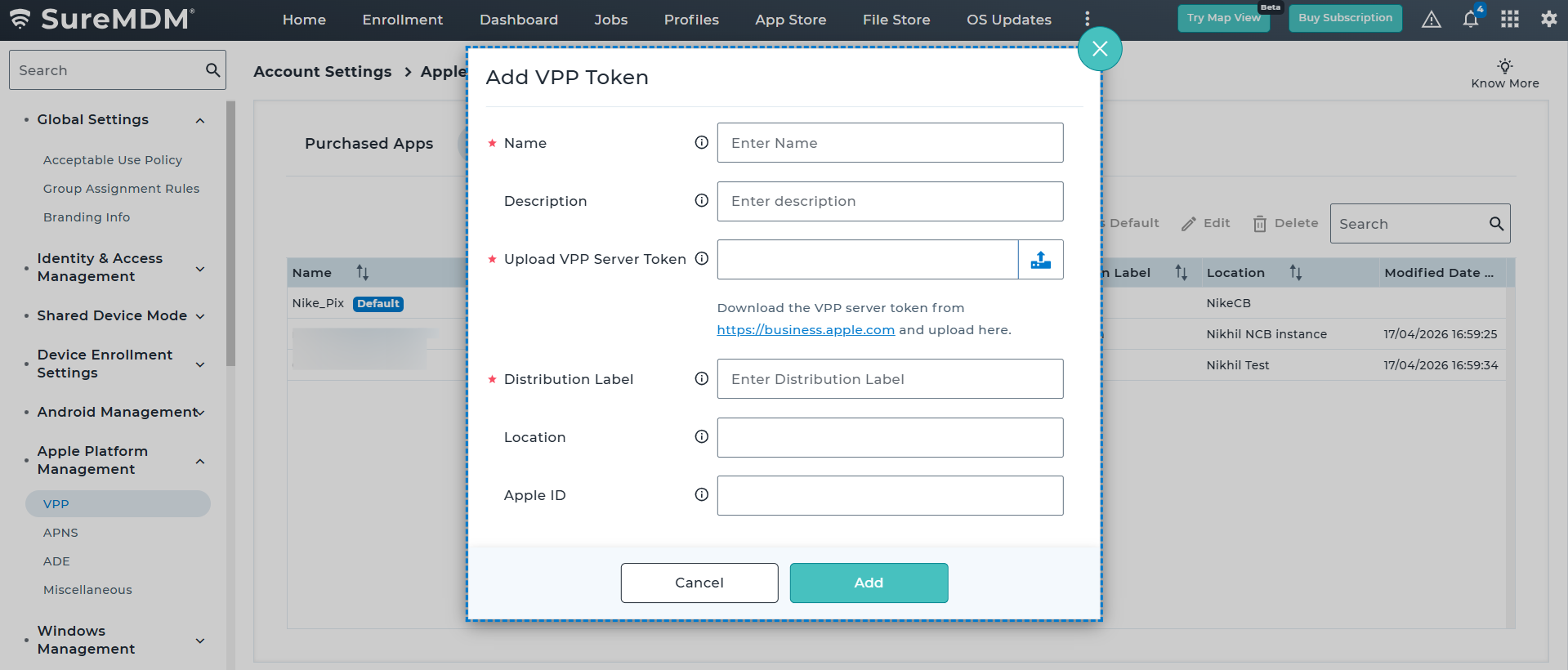
Task: Open the Know More lightbulb help
Action: [1504, 73]
